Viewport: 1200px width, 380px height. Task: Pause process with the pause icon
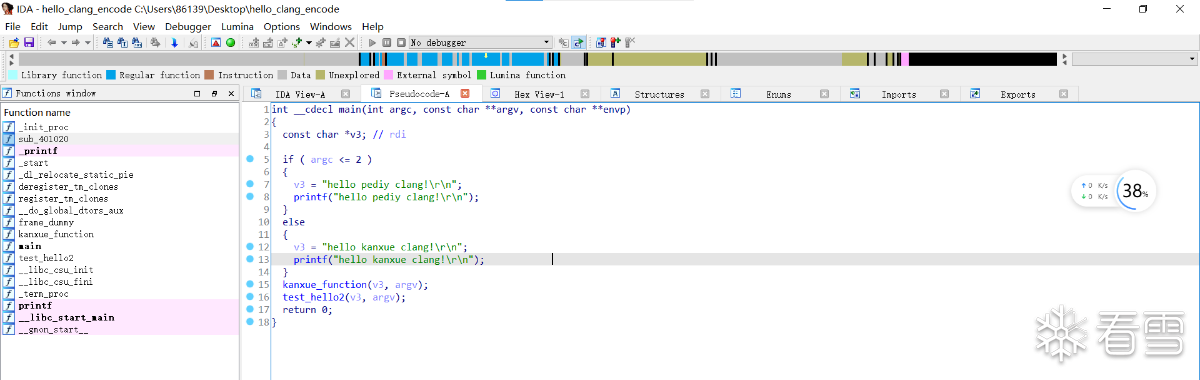(386, 43)
